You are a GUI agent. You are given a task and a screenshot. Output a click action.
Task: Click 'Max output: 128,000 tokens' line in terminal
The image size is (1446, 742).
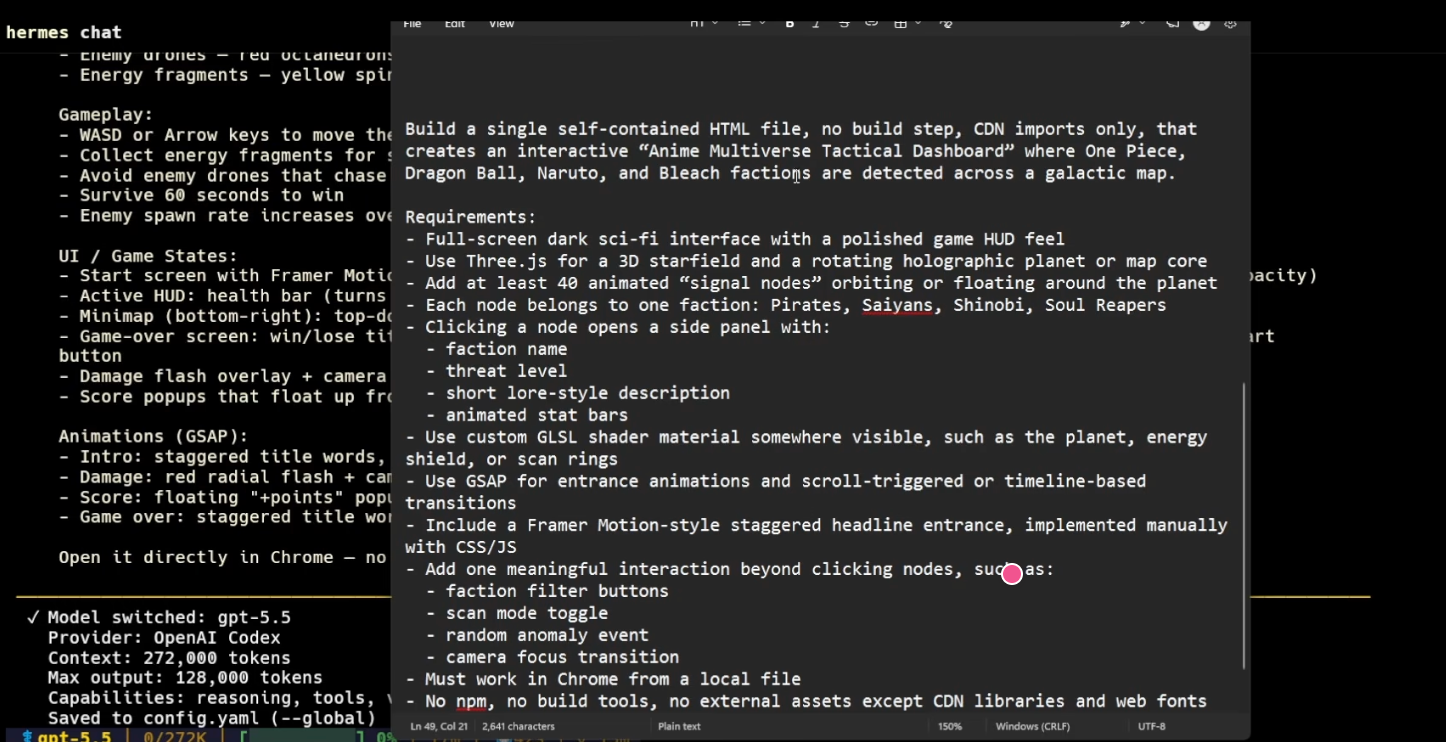click(x=185, y=678)
